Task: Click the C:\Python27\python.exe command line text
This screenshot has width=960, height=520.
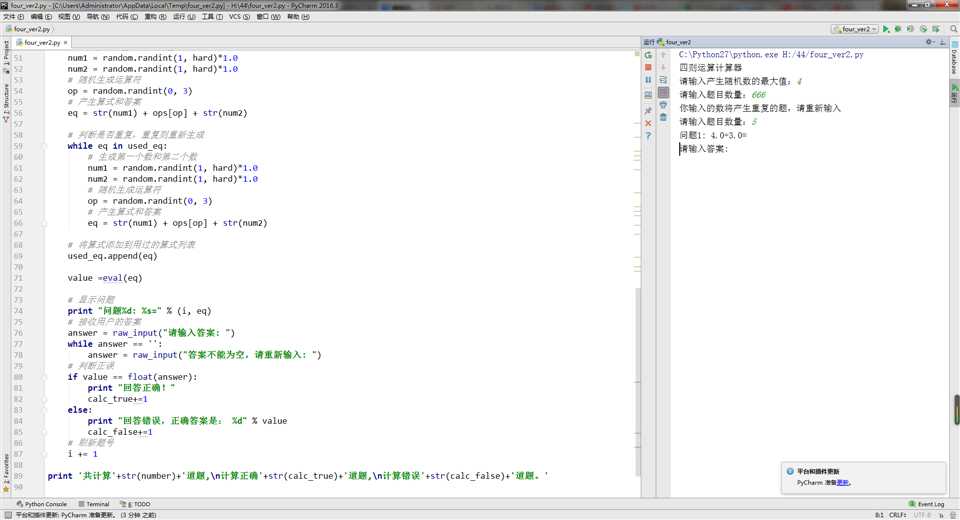Action: 771,55
